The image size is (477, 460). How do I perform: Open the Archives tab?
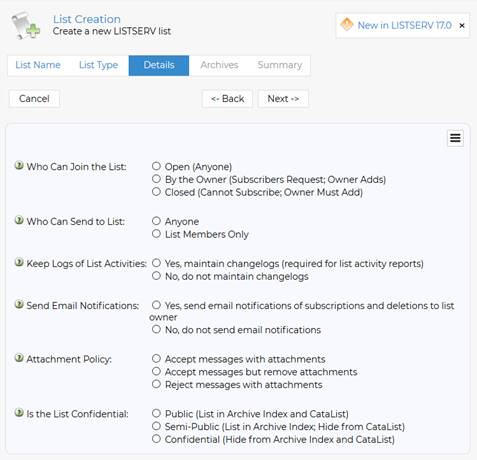pyautogui.click(x=219, y=65)
